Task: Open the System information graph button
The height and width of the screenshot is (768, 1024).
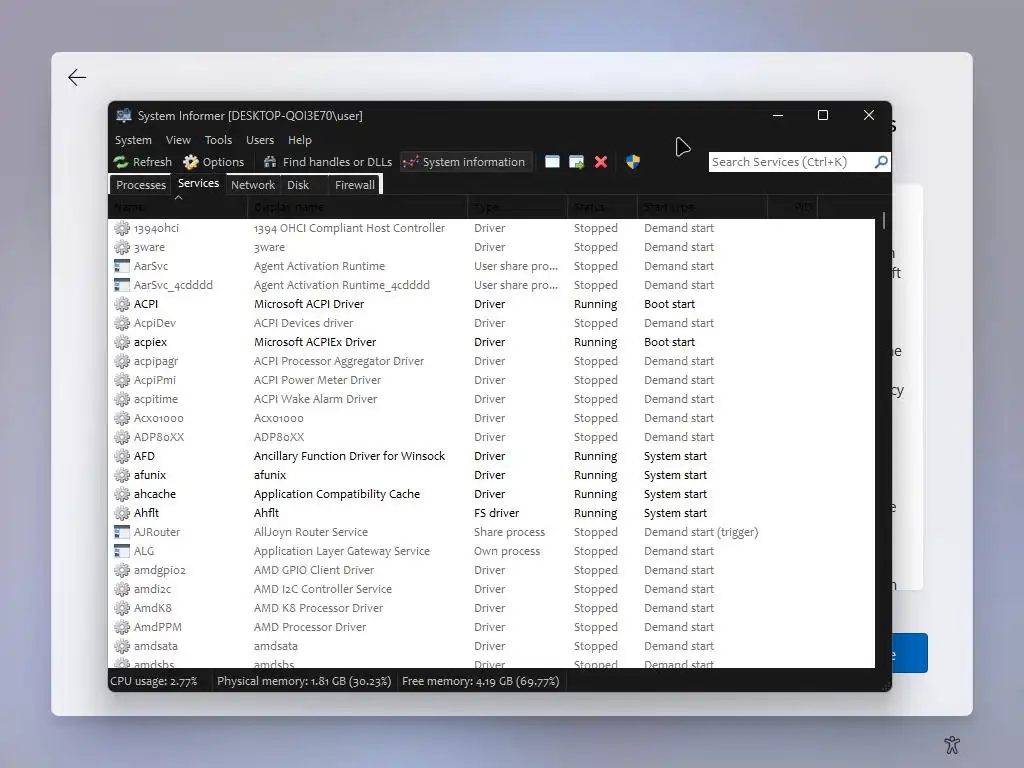Action: click(464, 162)
